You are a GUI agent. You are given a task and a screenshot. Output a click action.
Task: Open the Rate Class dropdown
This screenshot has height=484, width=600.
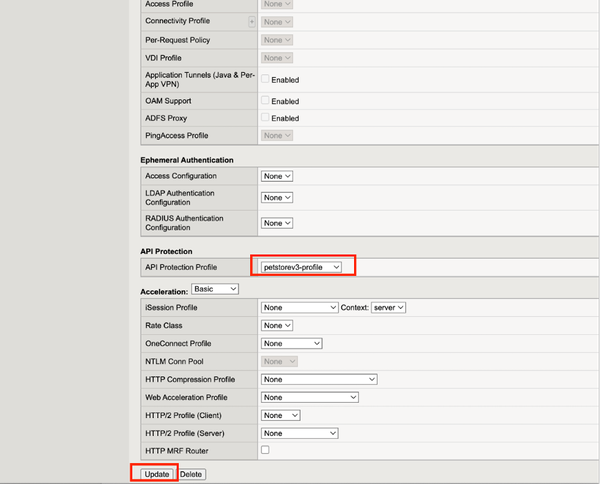click(277, 326)
